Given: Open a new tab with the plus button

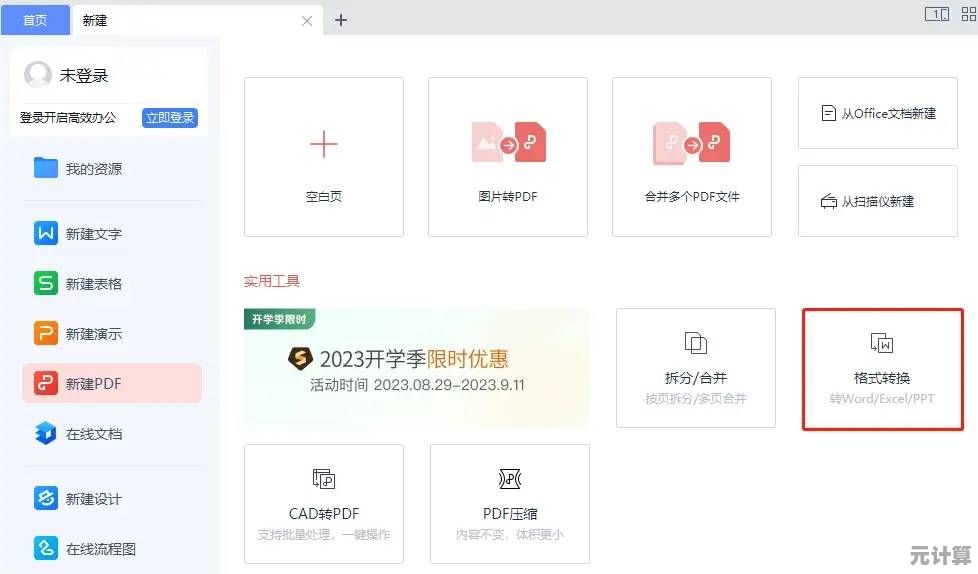Looking at the screenshot, I should pyautogui.click(x=341, y=20).
